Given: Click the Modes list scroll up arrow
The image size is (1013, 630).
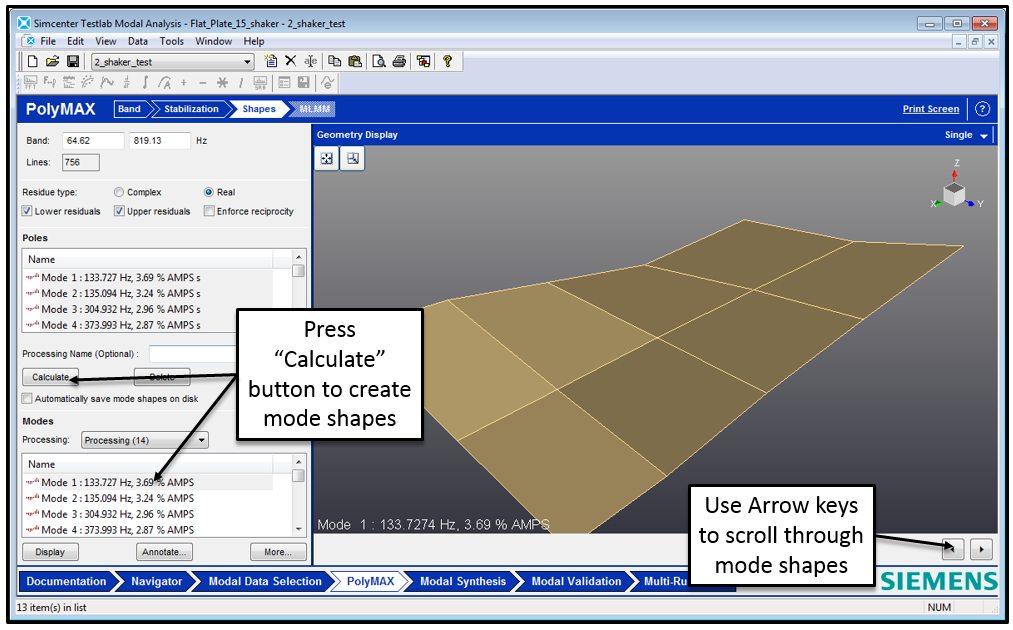Looking at the screenshot, I should pyautogui.click(x=298, y=461).
